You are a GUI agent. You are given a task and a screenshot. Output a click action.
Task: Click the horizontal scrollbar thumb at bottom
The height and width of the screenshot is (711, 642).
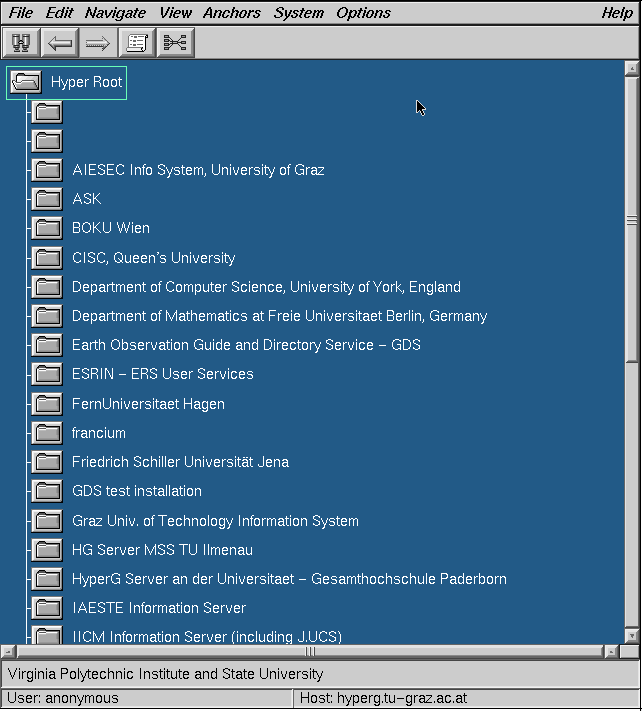(x=310, y=651)
